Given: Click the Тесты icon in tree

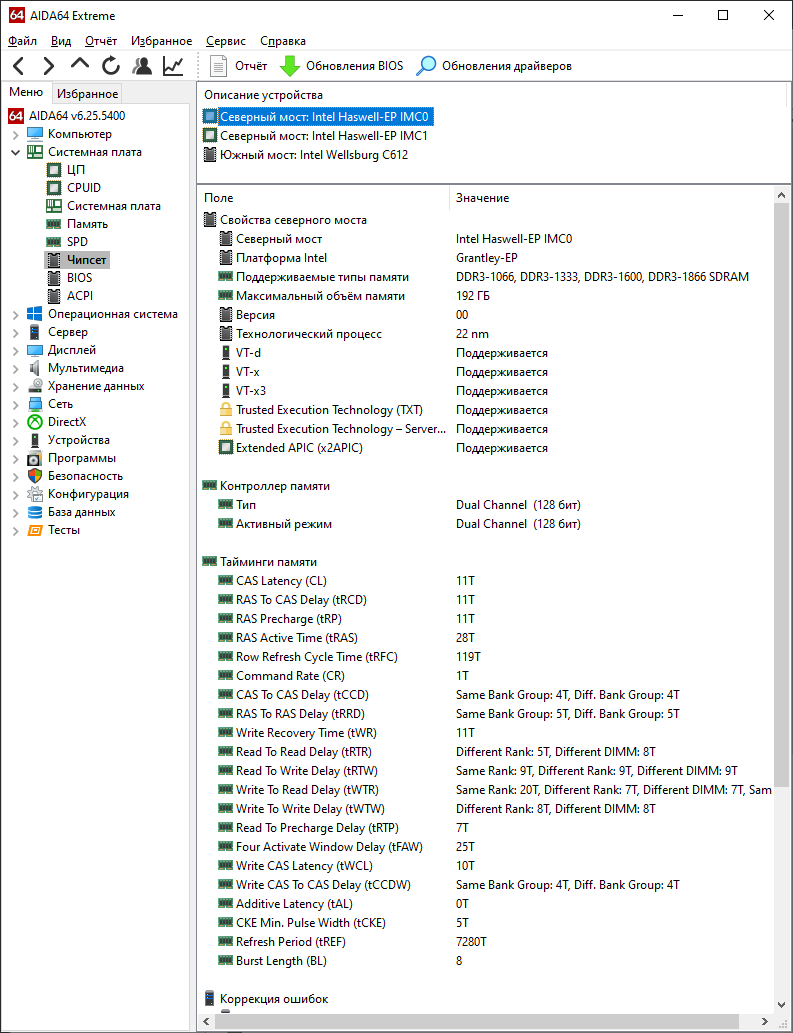Looking at the screenshot, I should (x=35, y=530).
